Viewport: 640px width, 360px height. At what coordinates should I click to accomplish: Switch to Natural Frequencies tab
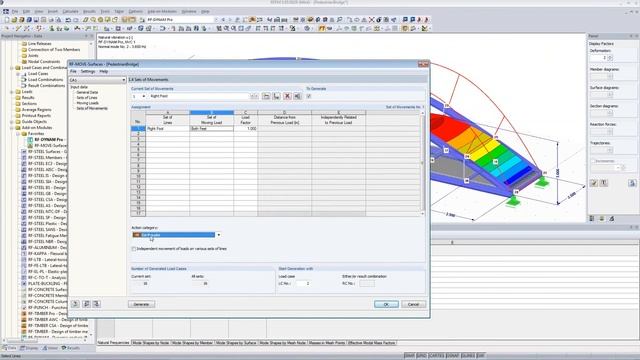[x=113, y=343]
